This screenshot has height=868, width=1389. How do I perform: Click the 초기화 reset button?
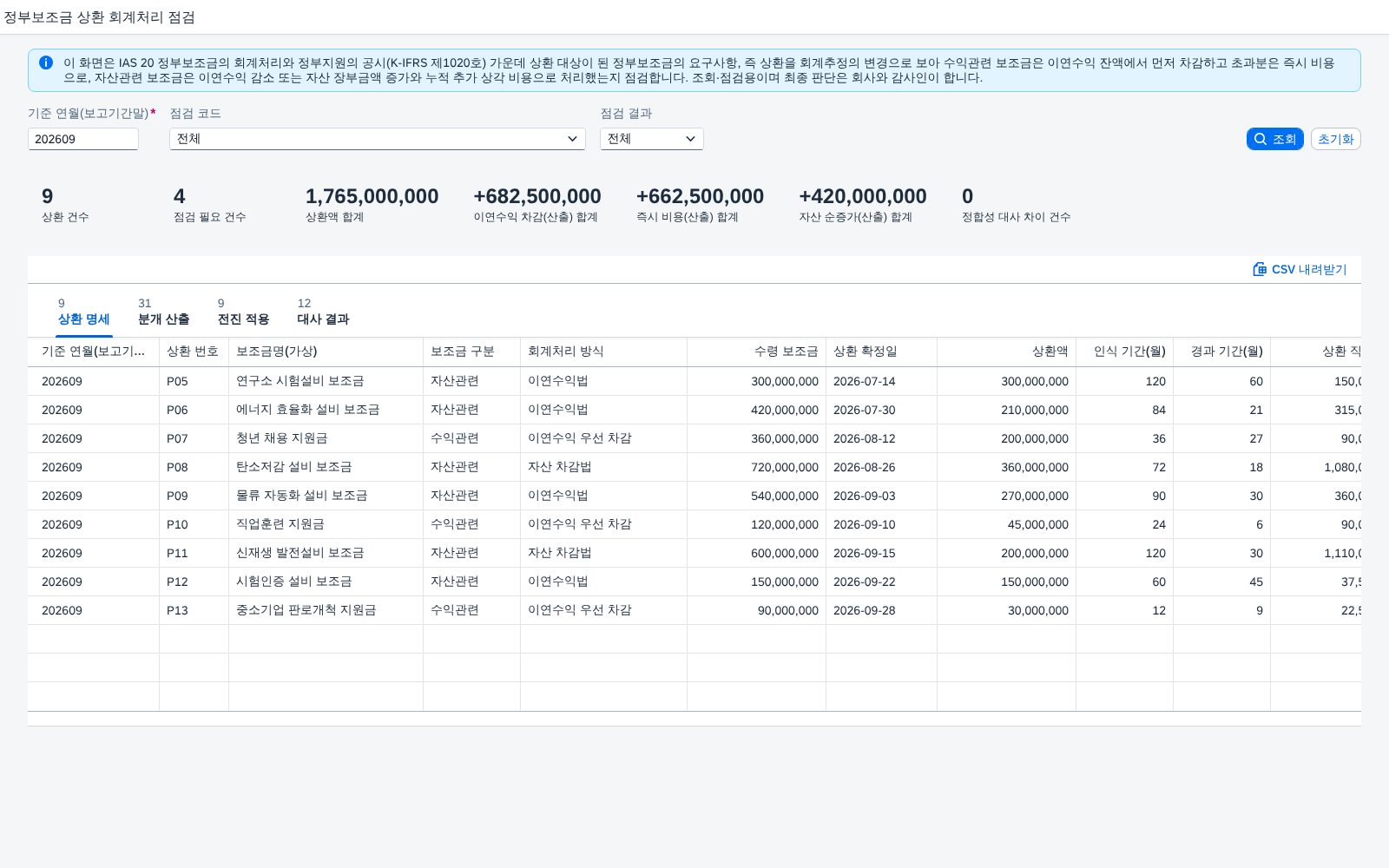coord(1335,139)
